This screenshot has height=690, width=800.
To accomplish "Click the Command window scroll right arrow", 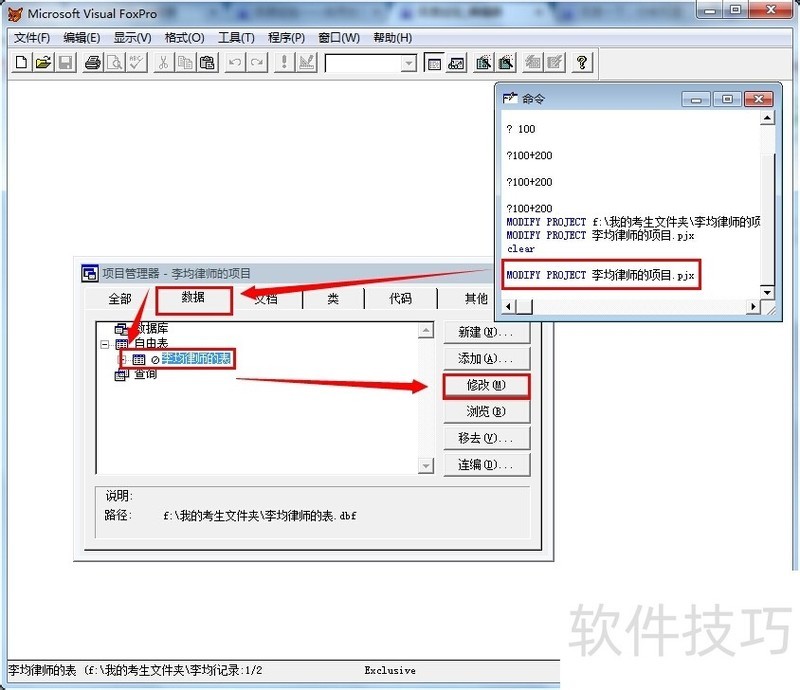I will pos(754,306).
